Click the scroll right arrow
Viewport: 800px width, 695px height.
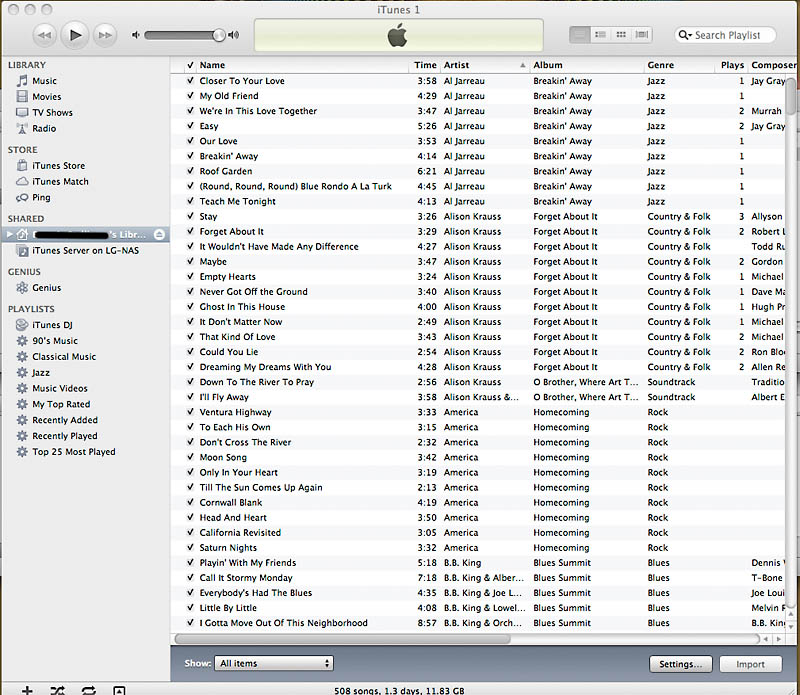click(x=779, y=638)
